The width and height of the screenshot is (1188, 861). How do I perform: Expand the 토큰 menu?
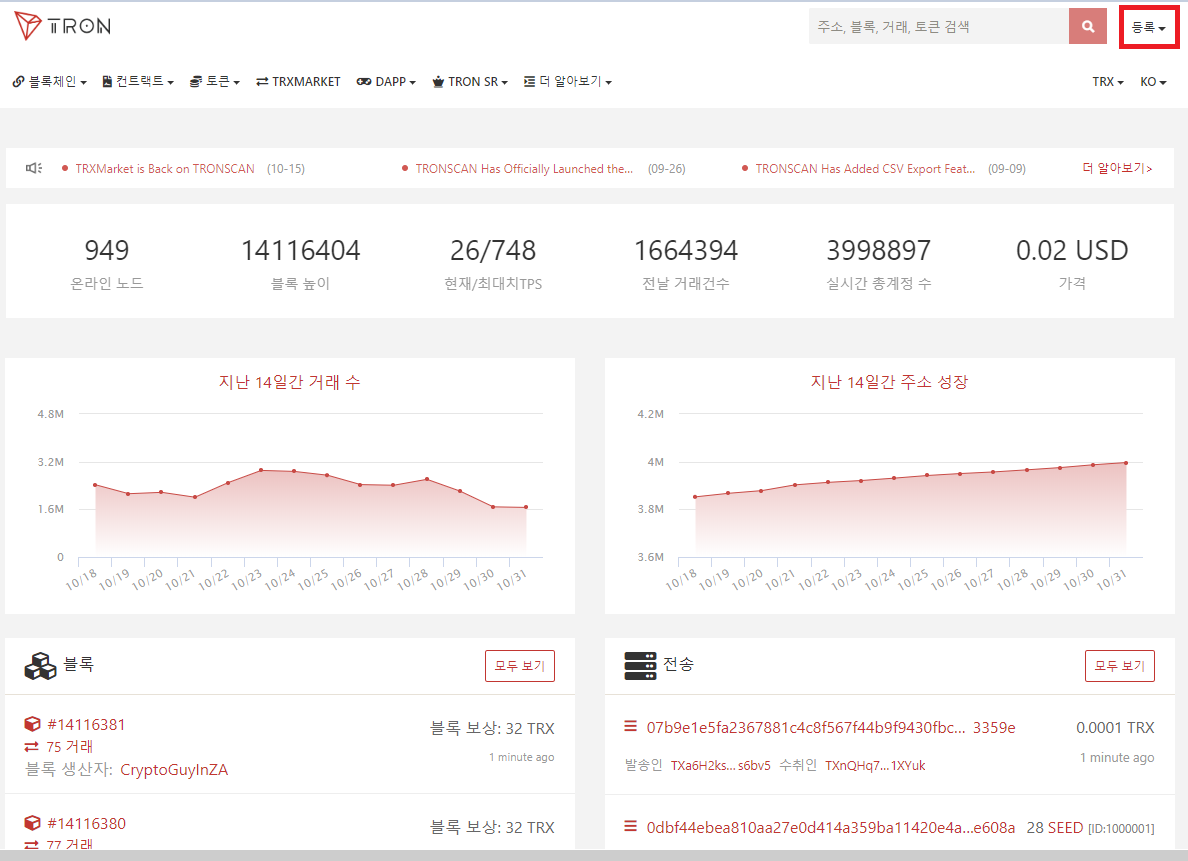[214, 81]
